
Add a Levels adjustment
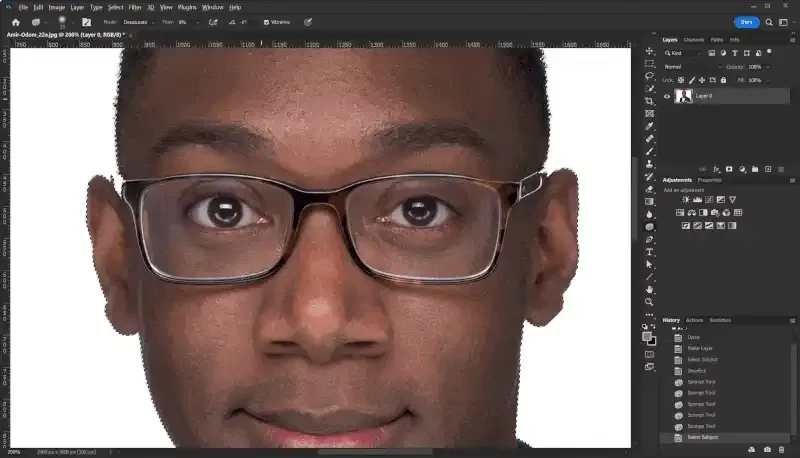tap(697, 199)
